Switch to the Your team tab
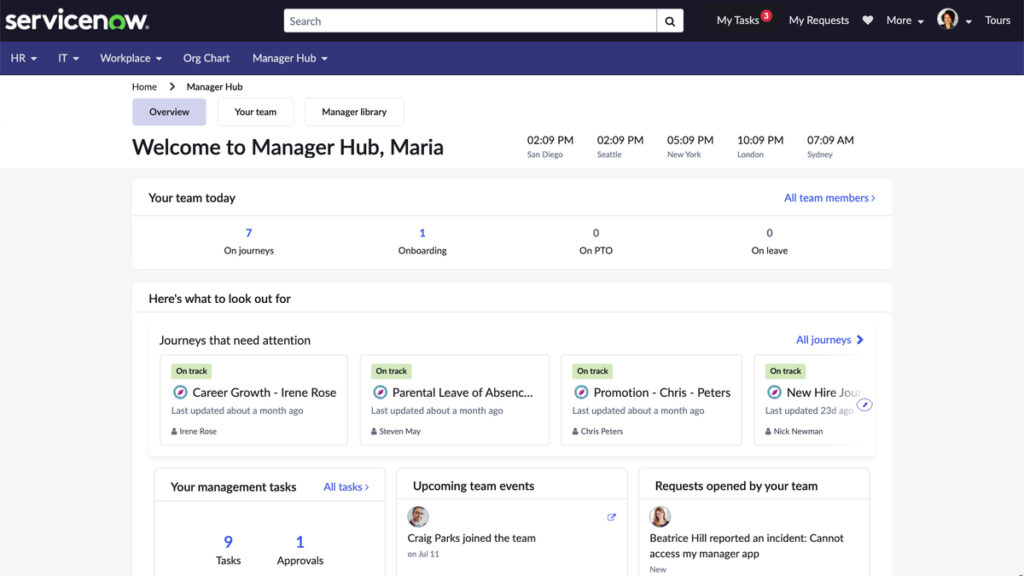Image resolution: width=1024 pixels, height=576 pixels. pos(255,112)
